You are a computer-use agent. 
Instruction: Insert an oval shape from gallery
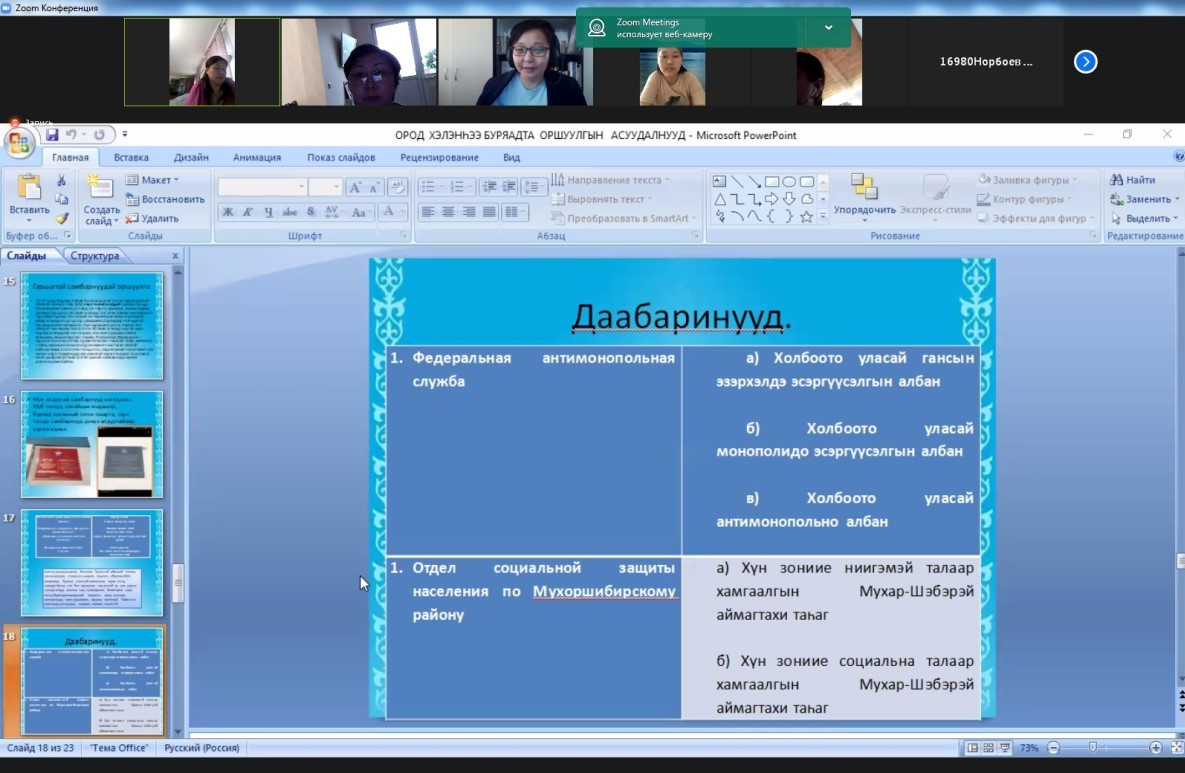tap(789, 181)
